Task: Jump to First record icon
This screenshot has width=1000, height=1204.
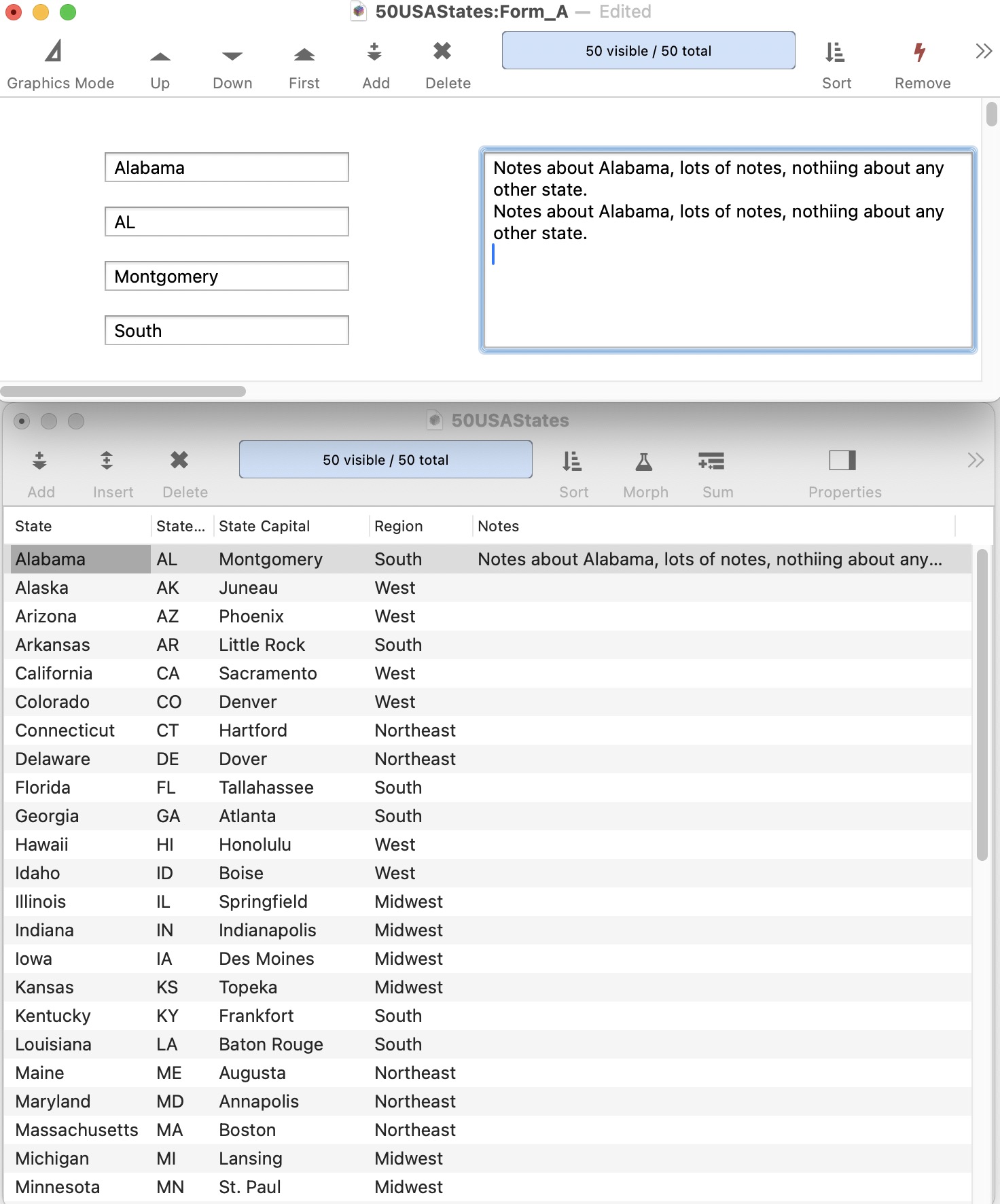Action: click(x=304, y=54)
